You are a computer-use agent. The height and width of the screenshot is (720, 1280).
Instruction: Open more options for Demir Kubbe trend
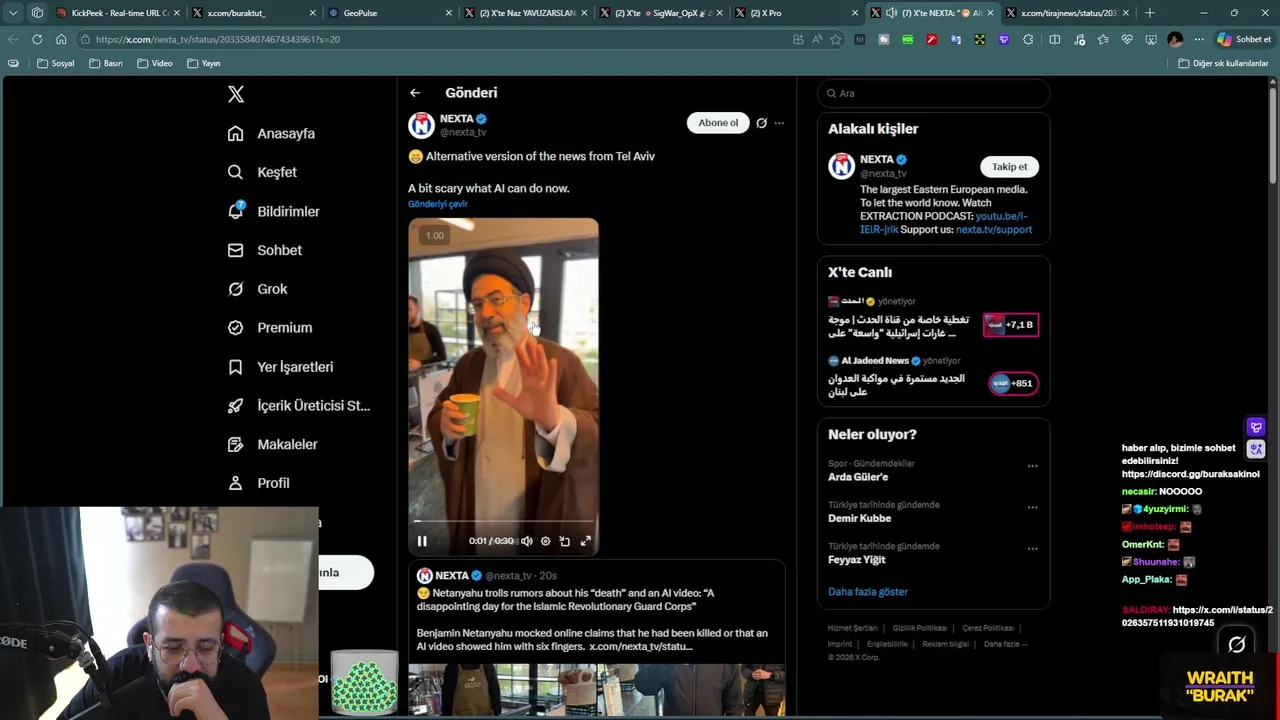(x=1032, y=507)
